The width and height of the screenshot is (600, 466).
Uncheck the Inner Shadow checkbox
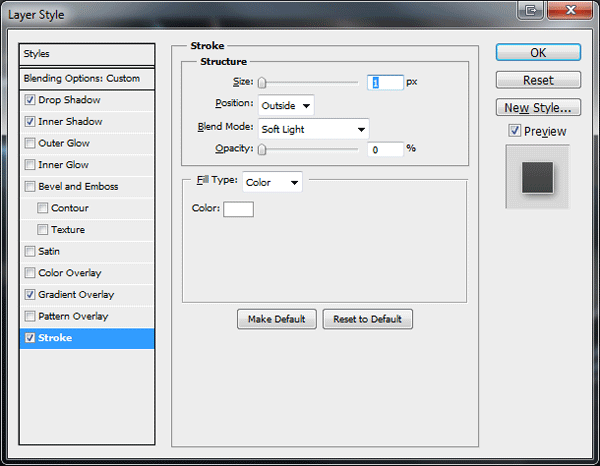pyautogui.click(x=30, y=122)
